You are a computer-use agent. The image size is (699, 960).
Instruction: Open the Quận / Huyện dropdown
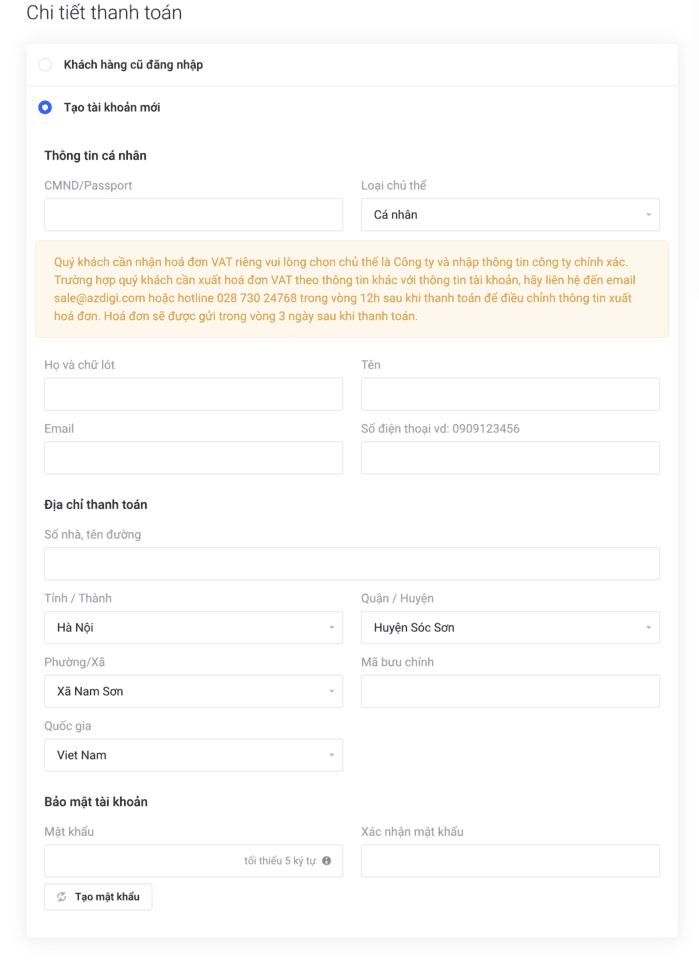pyautogui.click(x=510, y=628)
